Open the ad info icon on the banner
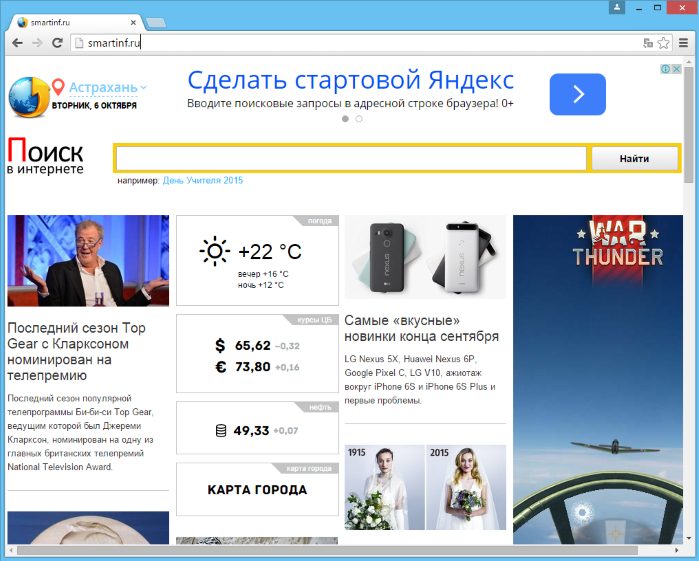 [665, 69]
